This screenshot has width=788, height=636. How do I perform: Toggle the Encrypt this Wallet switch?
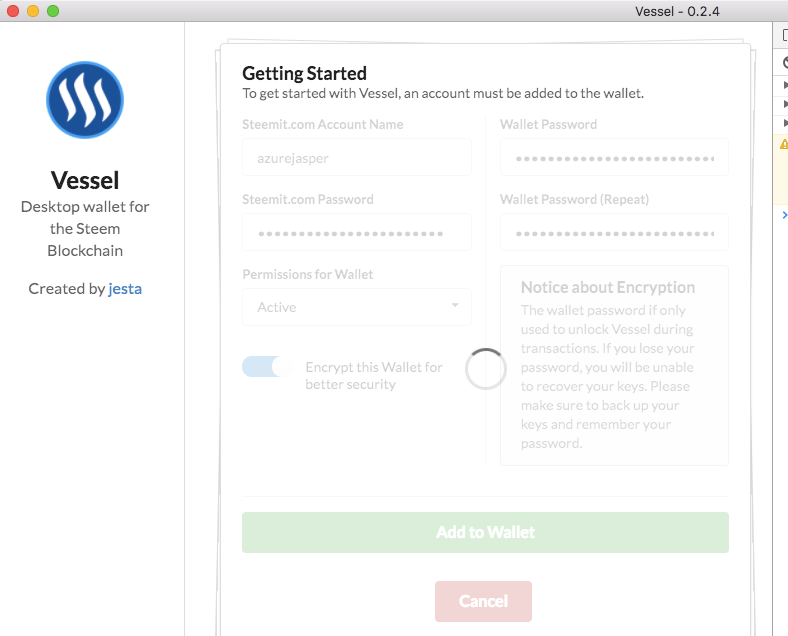(x=267, y=367)
